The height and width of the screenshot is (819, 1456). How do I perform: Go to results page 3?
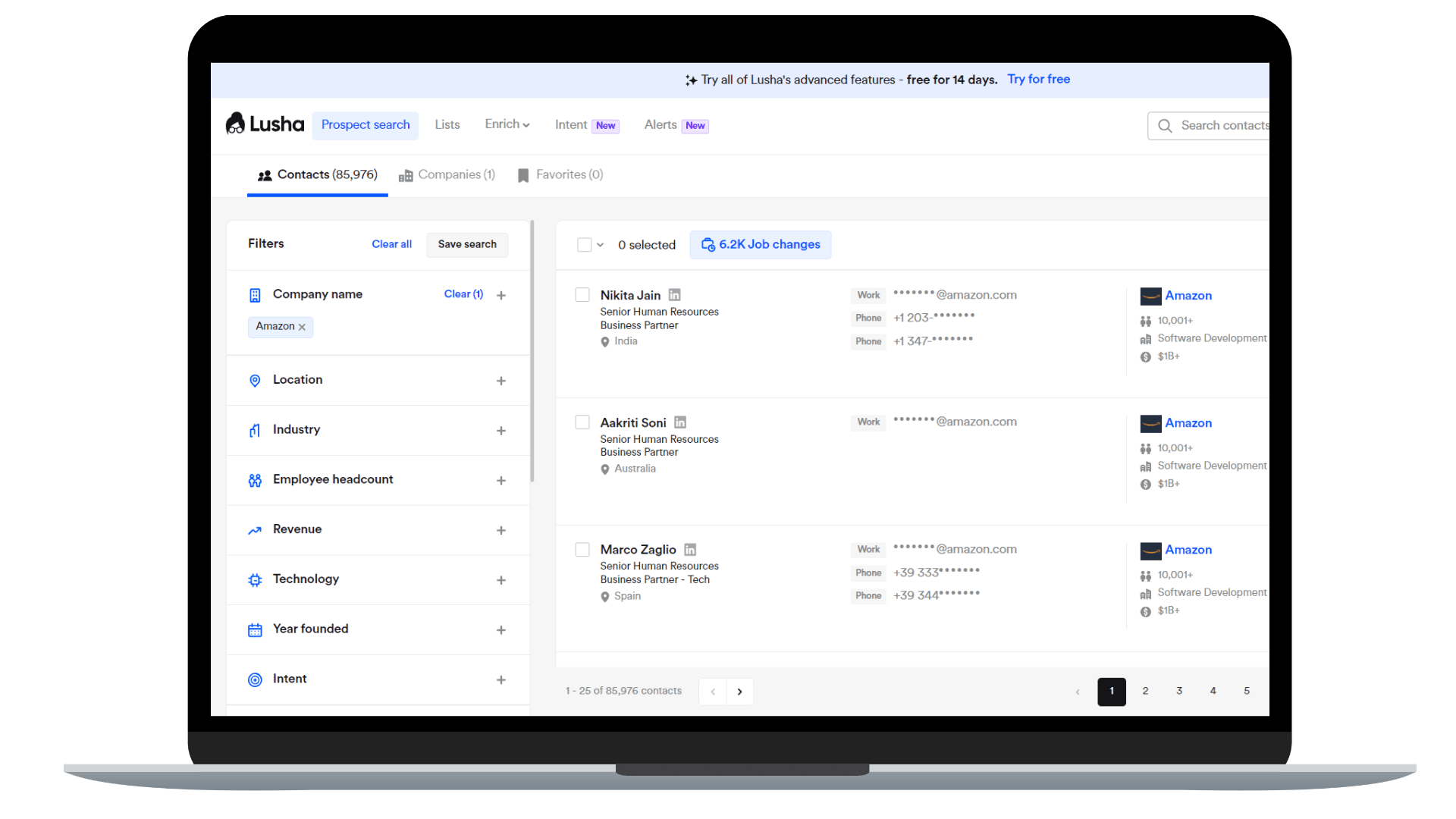coord(1179,691)
